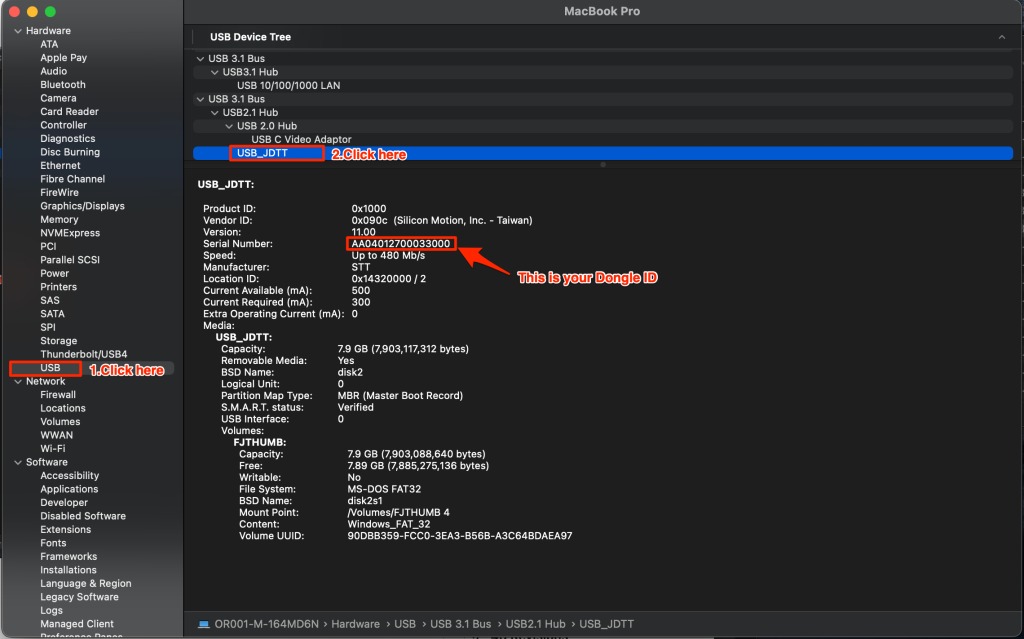Click the green full-screen window button
The image size is (1024, 639).
[51, 11]
